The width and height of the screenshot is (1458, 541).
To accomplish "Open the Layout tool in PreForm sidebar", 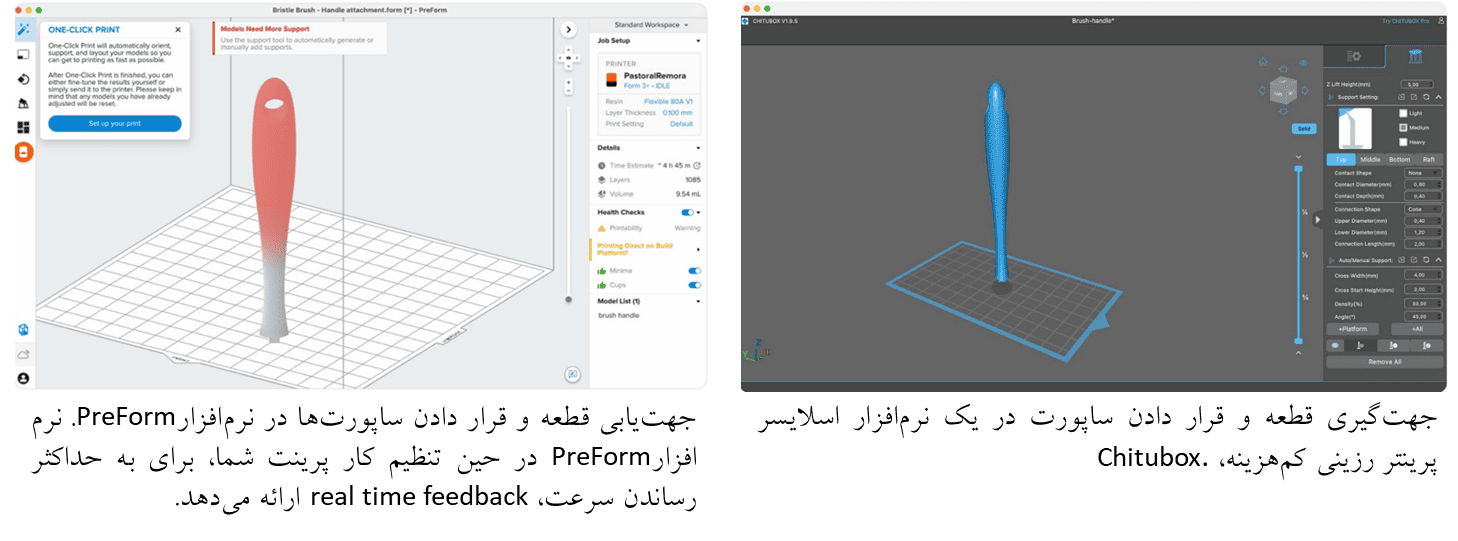I will (x=24, y=127).
